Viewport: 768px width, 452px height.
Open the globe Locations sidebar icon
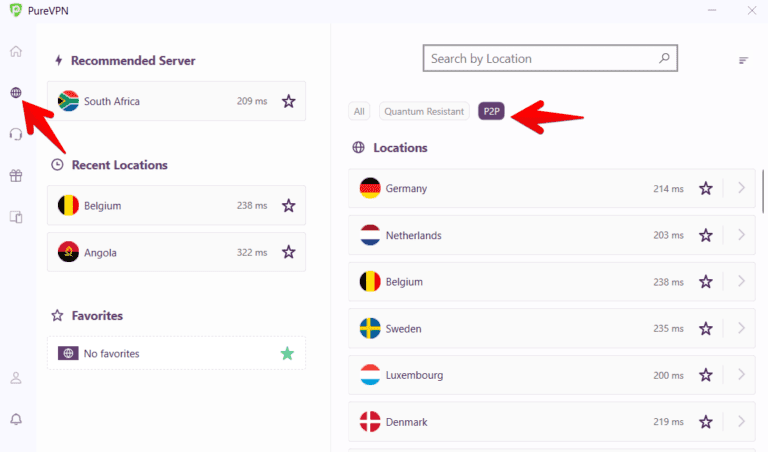click(16, 93)
